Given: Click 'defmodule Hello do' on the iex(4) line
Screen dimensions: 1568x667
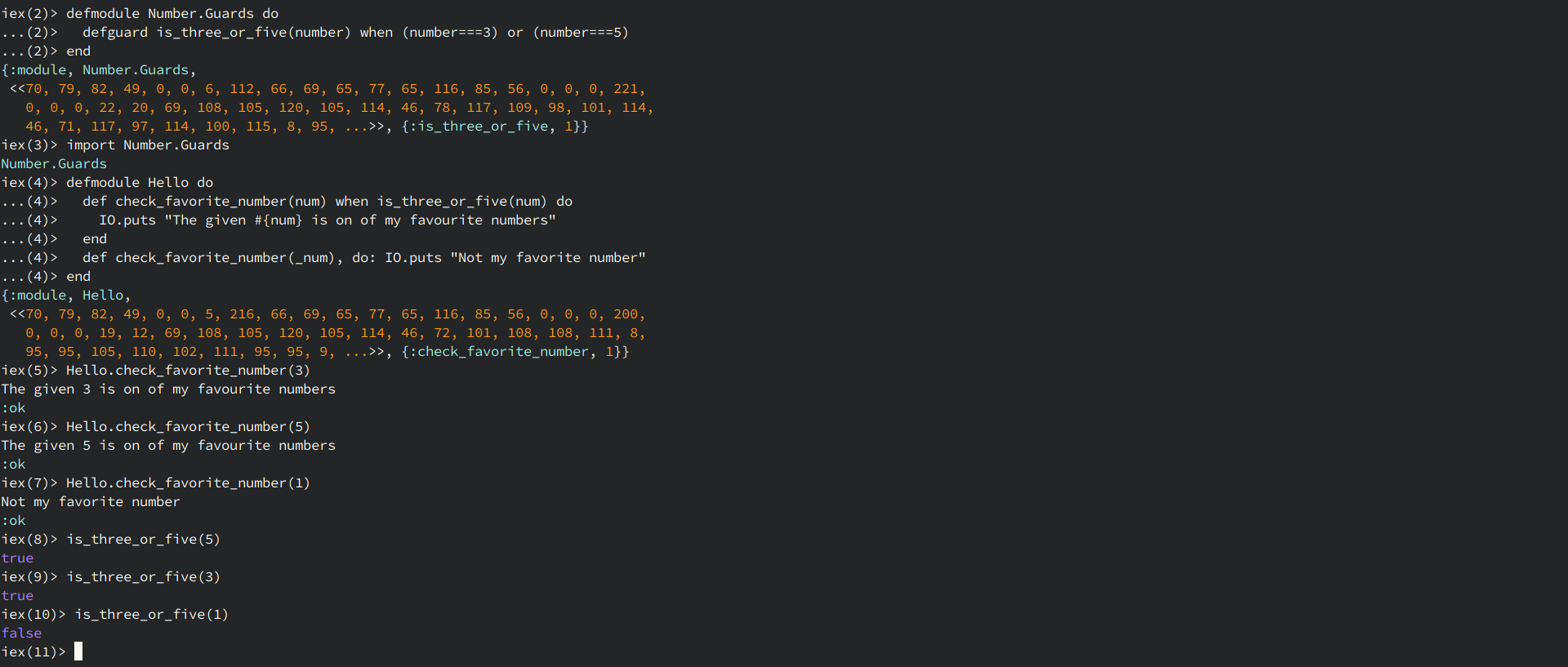Looking at the screenshot, I should point(140,183).
